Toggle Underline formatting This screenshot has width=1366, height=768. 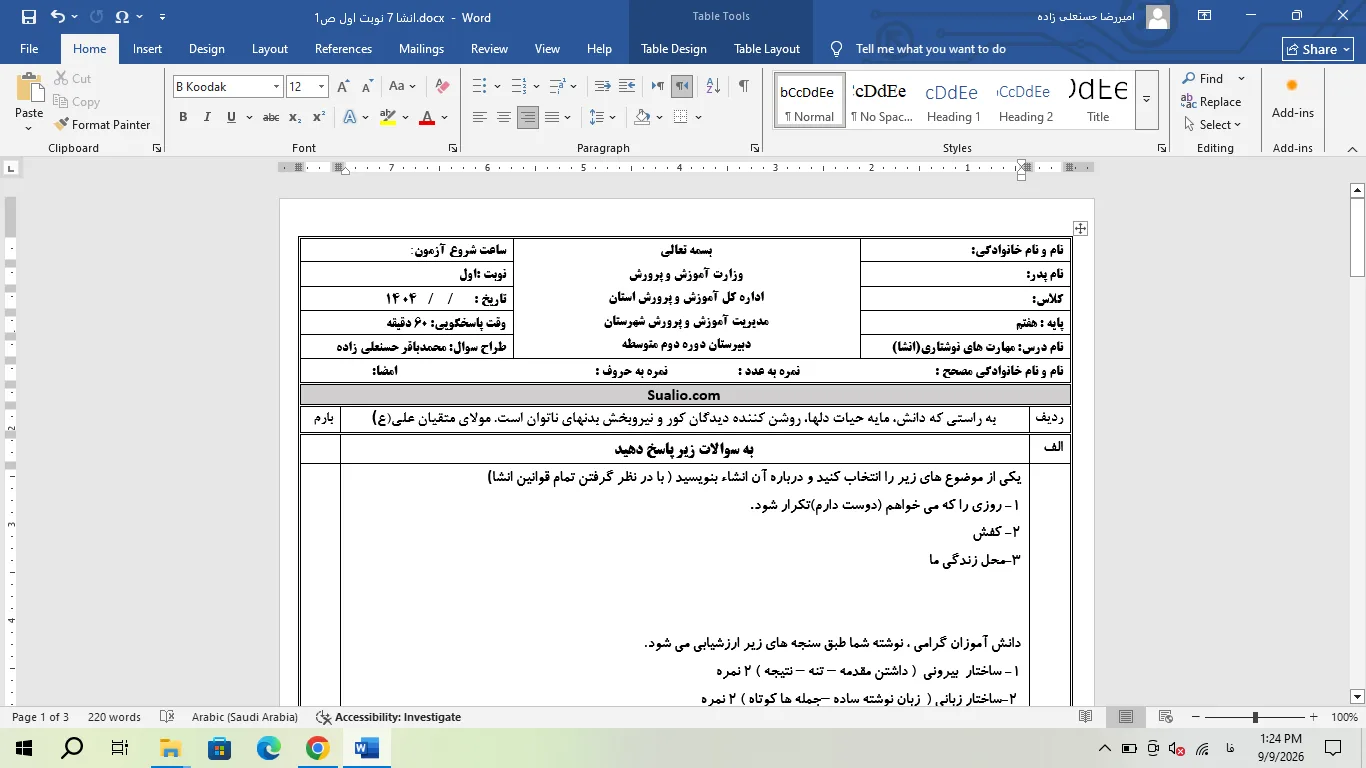pos(231,117)
